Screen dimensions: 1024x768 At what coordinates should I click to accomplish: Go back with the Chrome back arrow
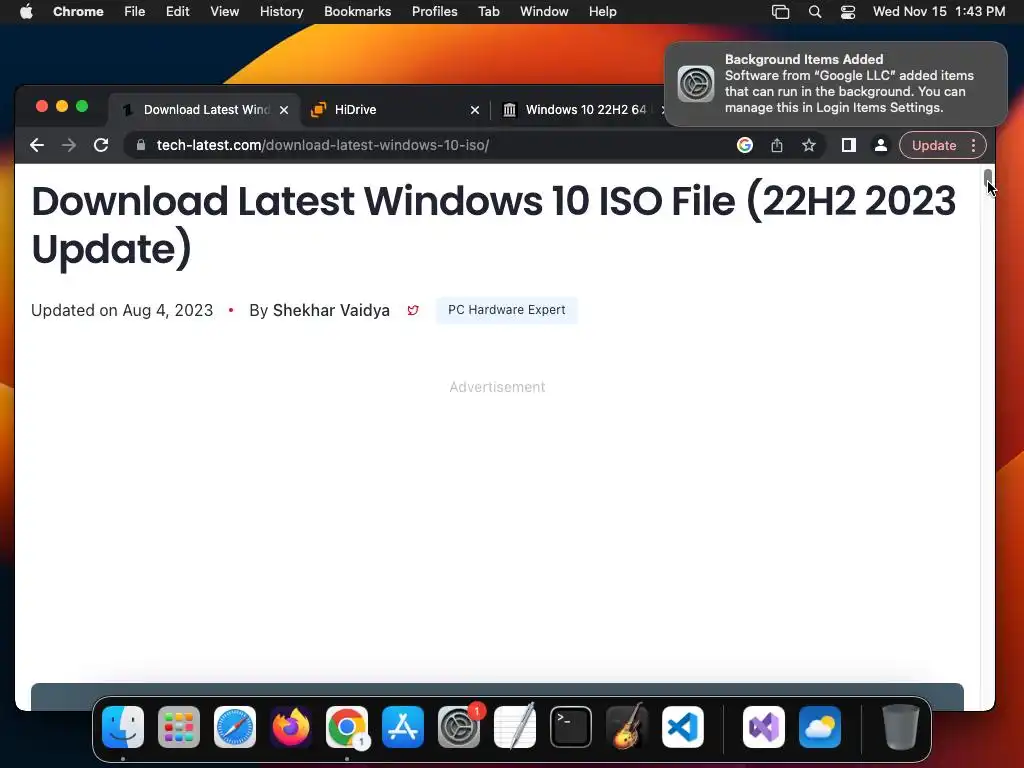[37, 145]
